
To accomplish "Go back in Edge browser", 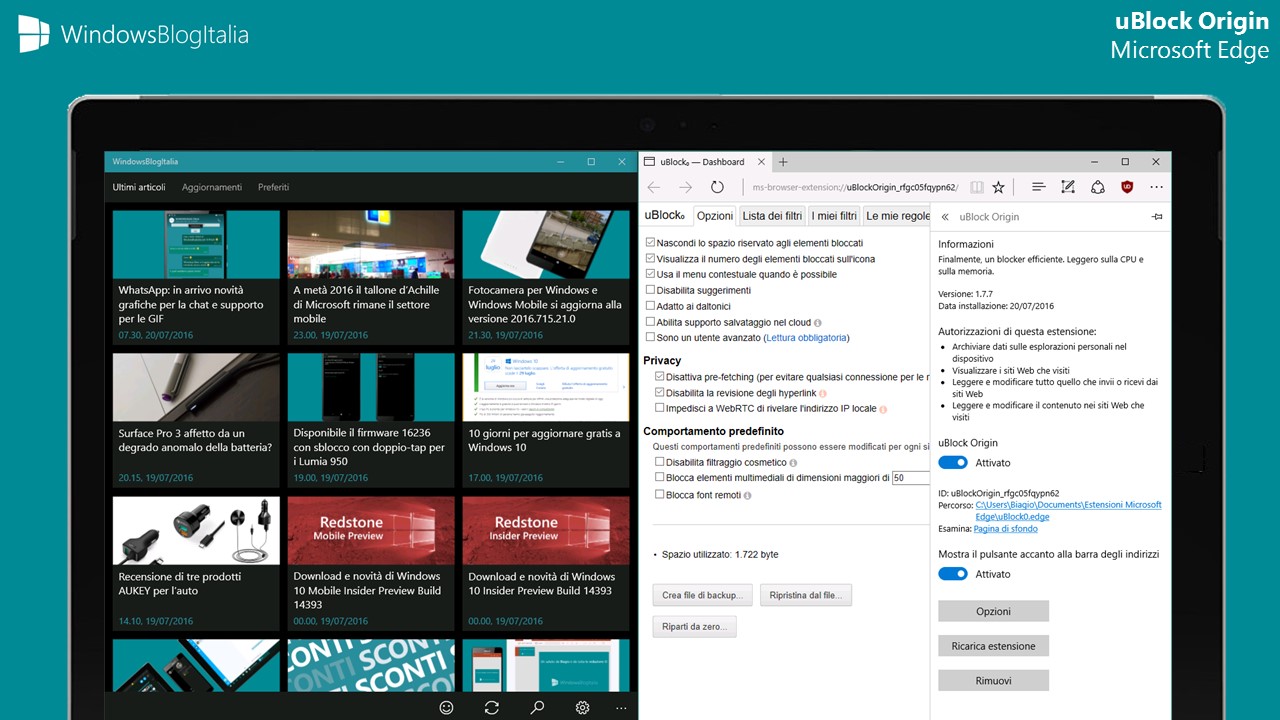I will tap(654, 187).
